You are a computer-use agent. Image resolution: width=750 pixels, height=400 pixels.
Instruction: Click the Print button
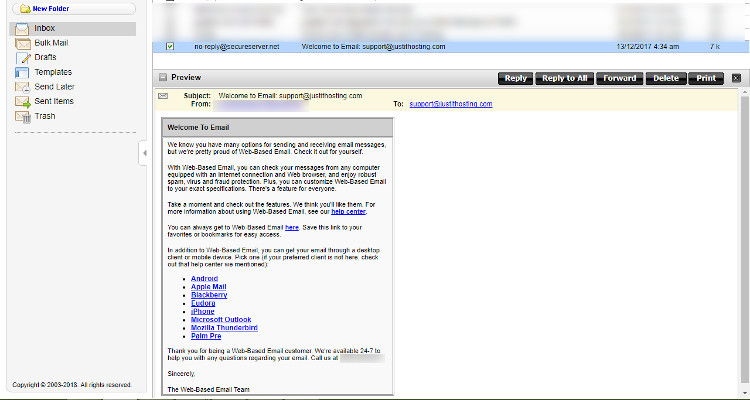[x=706, y=78]
